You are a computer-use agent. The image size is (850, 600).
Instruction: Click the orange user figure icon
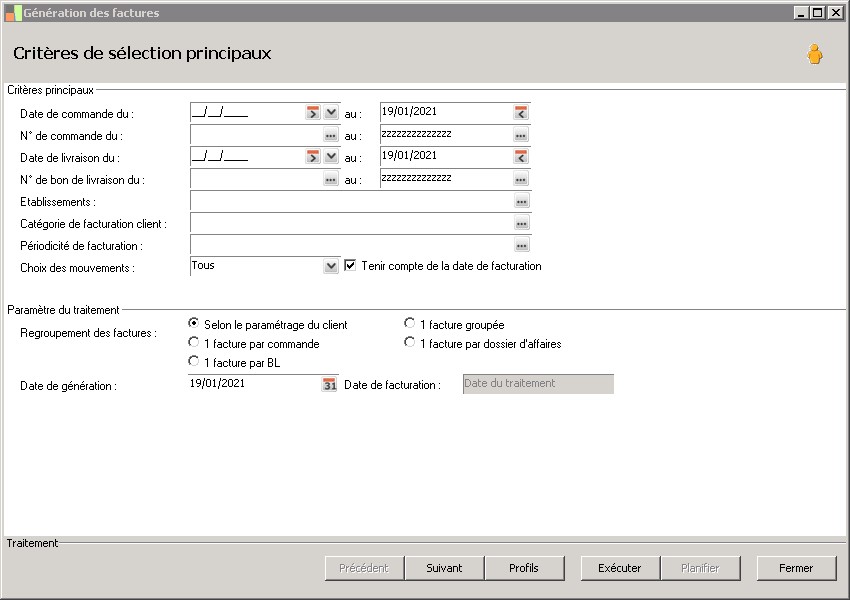coord(814,54)
